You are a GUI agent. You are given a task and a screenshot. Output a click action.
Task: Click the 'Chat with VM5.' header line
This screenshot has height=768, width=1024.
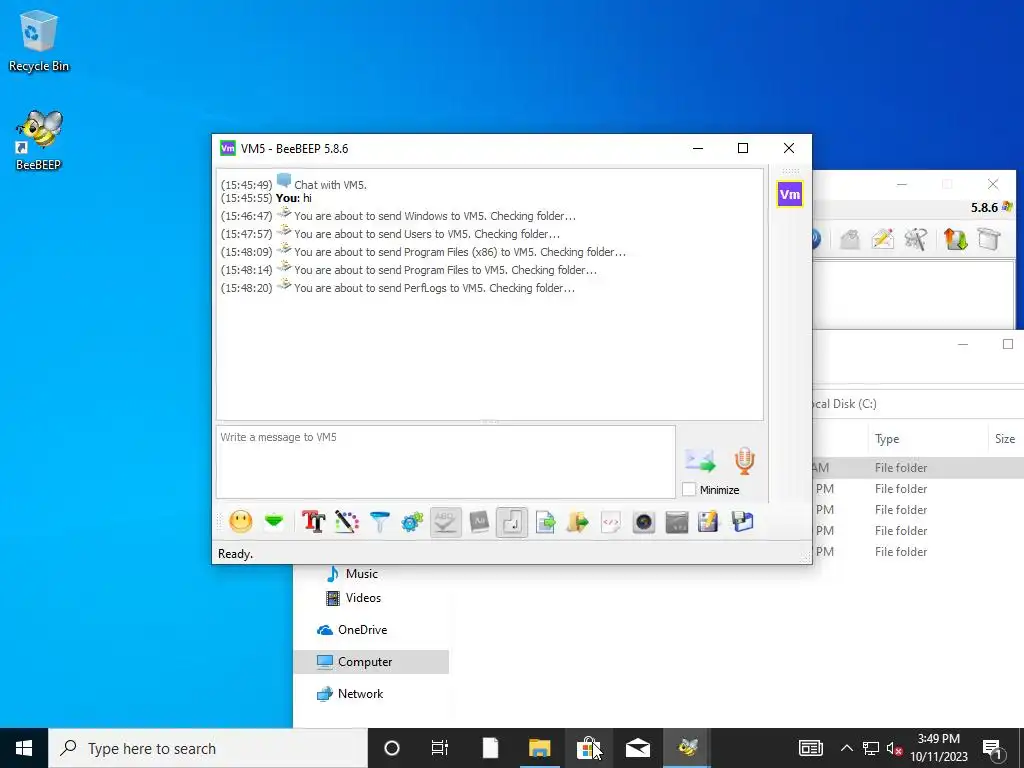330,185
